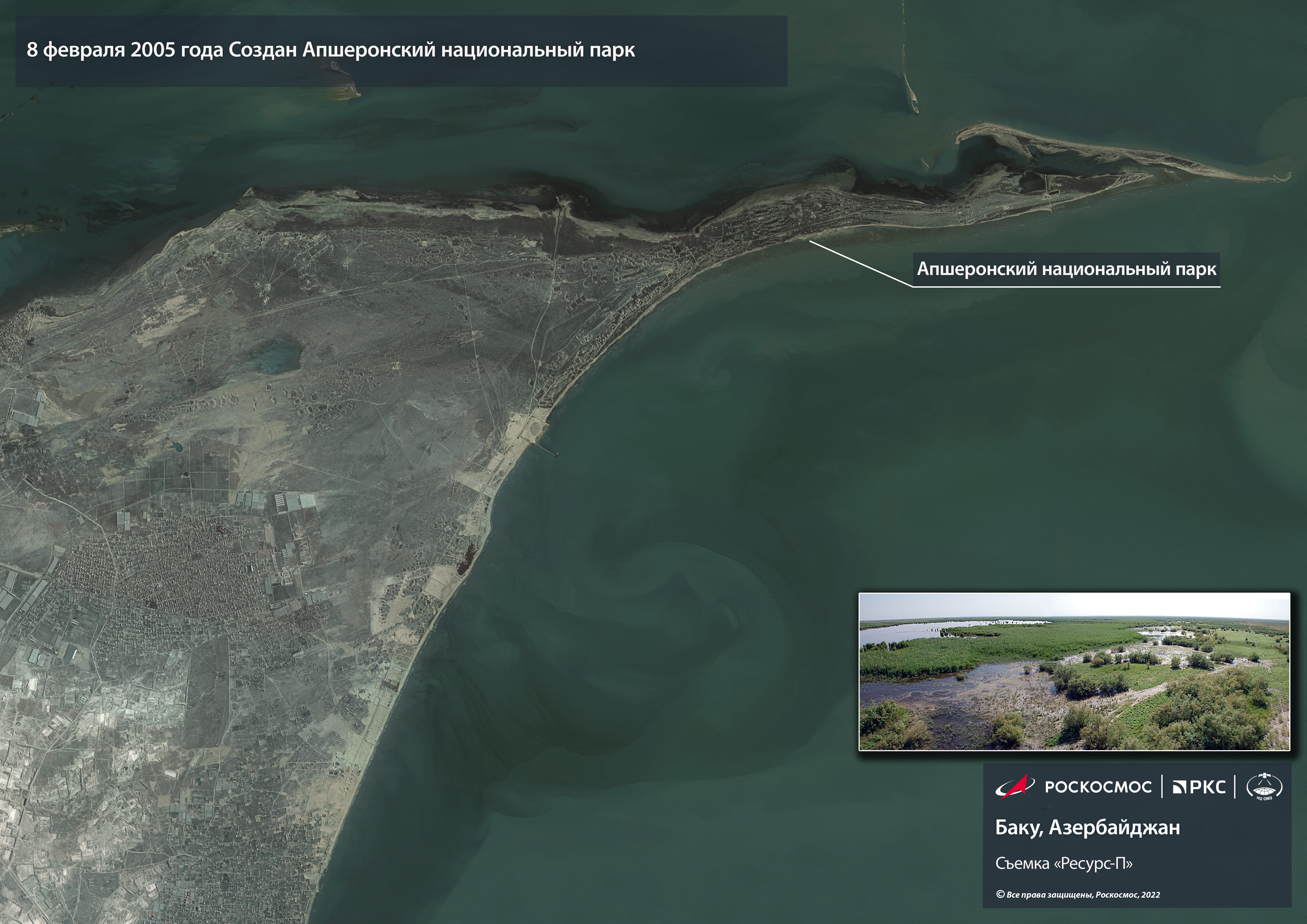The image size is (1307, 924).
Task: Click the Все права защищены, Роскосмос, 2022 notice
Action: pyautogui.click(x=1083, y=894)
